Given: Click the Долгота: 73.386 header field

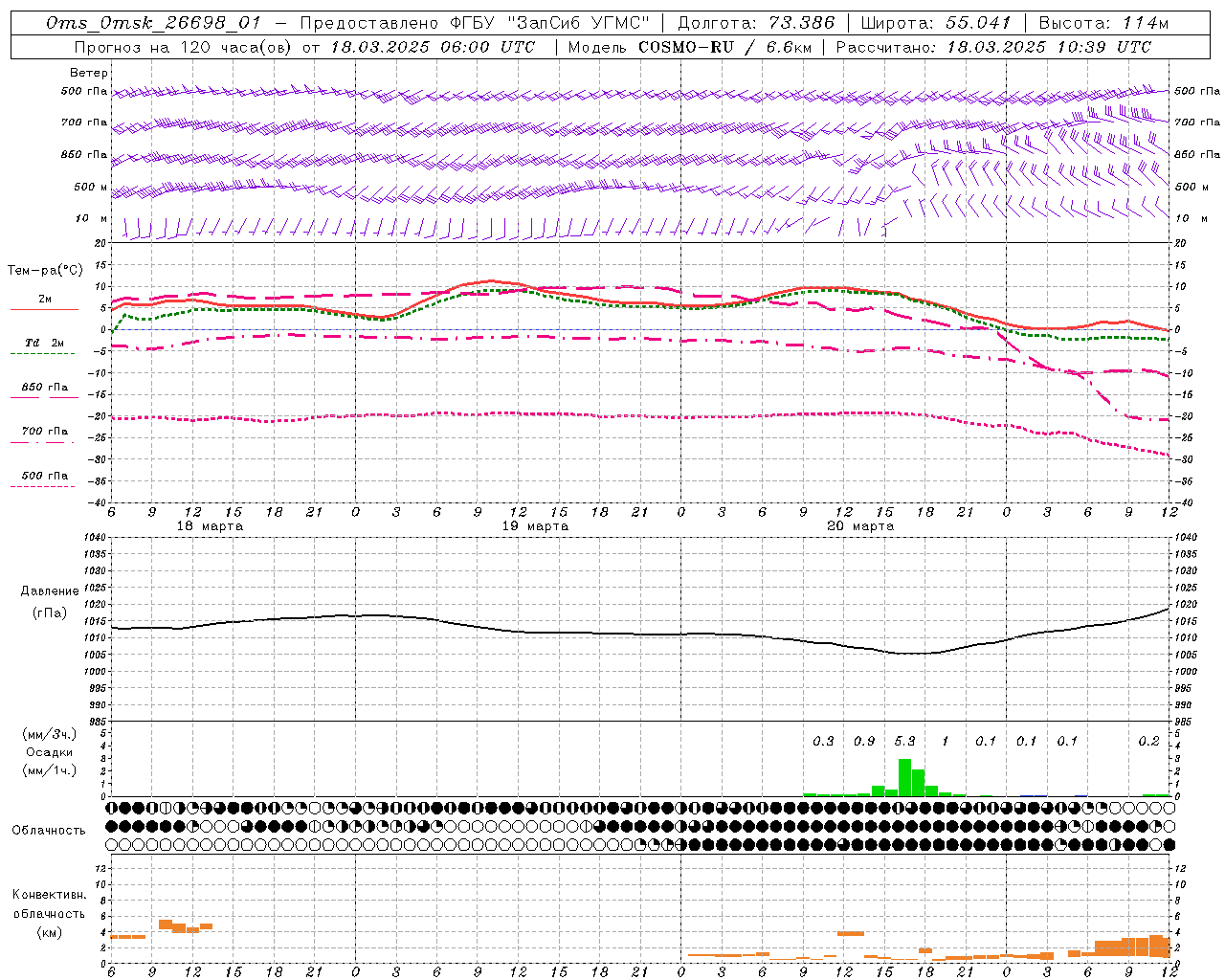Looking at the screenshot, I should pos(756,23).
